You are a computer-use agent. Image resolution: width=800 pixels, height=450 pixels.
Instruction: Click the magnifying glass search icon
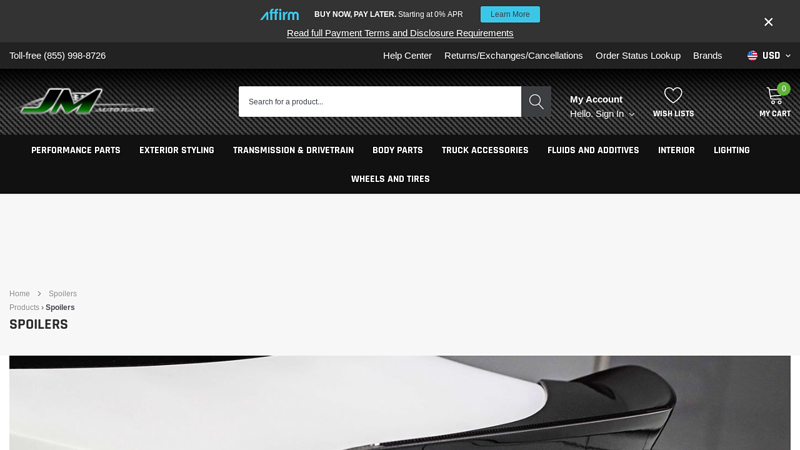click(536, 101)
